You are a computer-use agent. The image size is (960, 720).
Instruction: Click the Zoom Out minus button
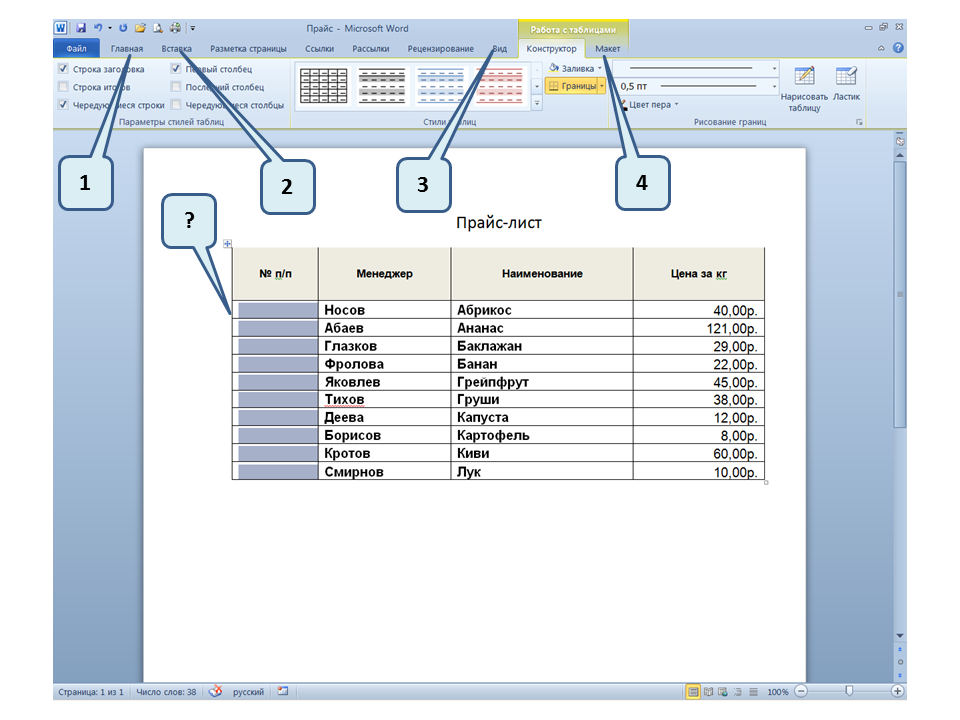[802, 691]
